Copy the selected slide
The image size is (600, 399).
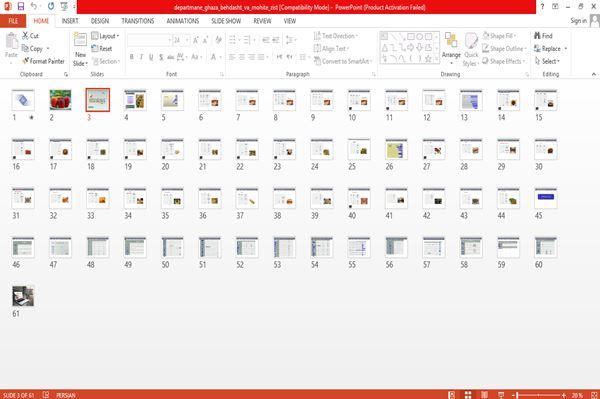coord(32,49)
